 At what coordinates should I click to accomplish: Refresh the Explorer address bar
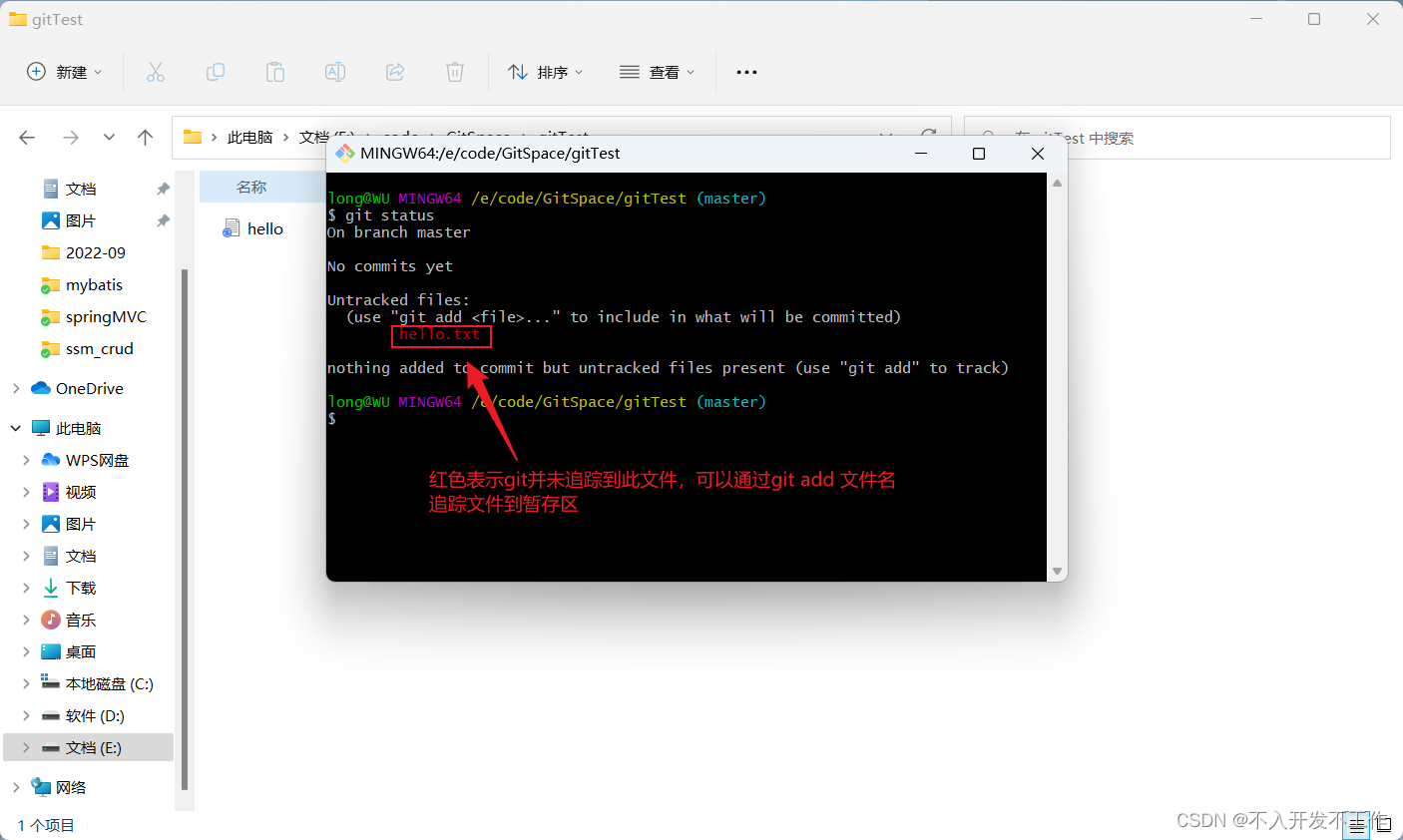tap(929, 134)
